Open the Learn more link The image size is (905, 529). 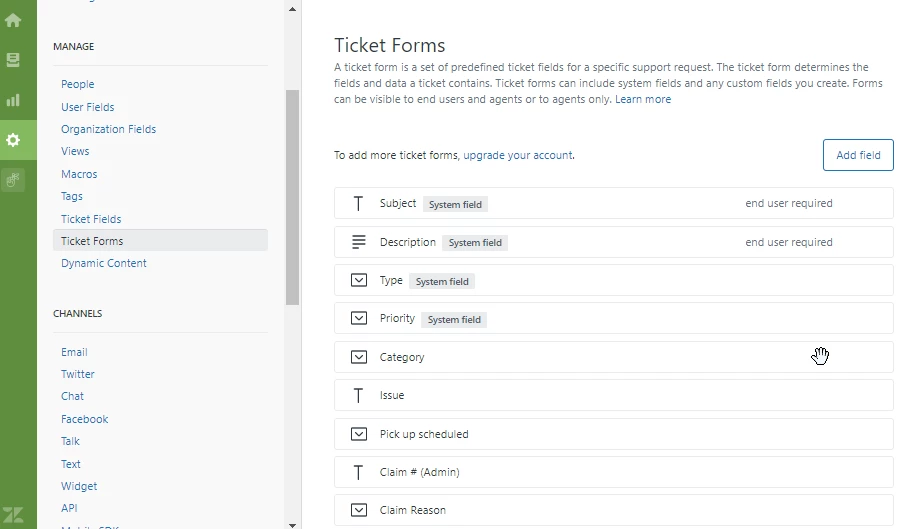(x=643, y=100)
